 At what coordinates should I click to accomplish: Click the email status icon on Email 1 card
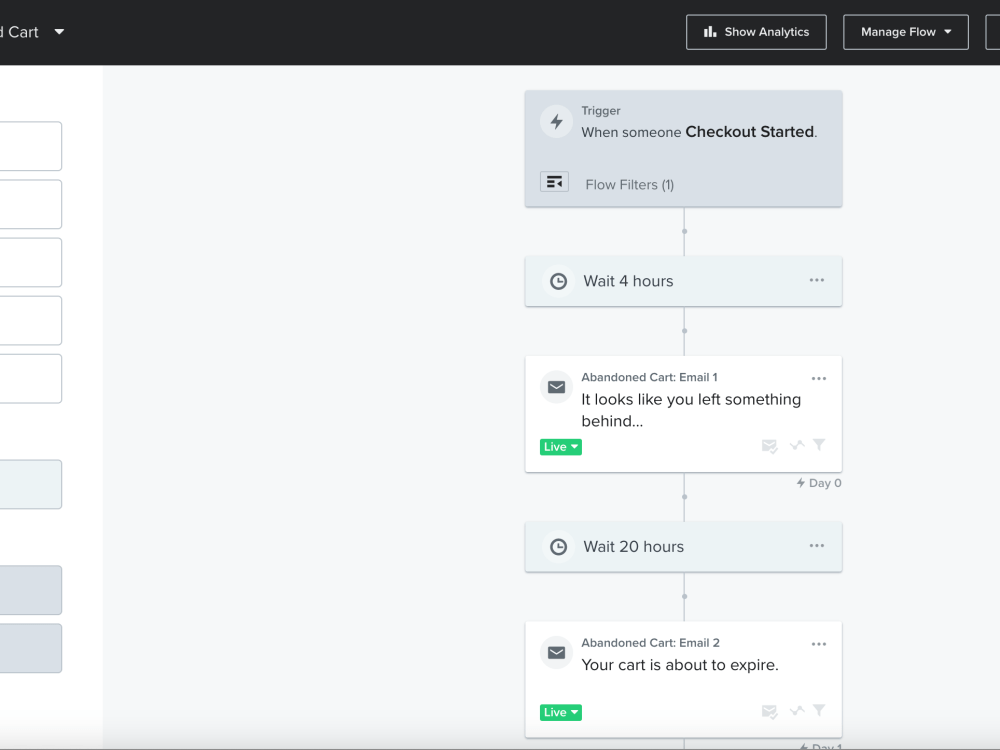769,446
